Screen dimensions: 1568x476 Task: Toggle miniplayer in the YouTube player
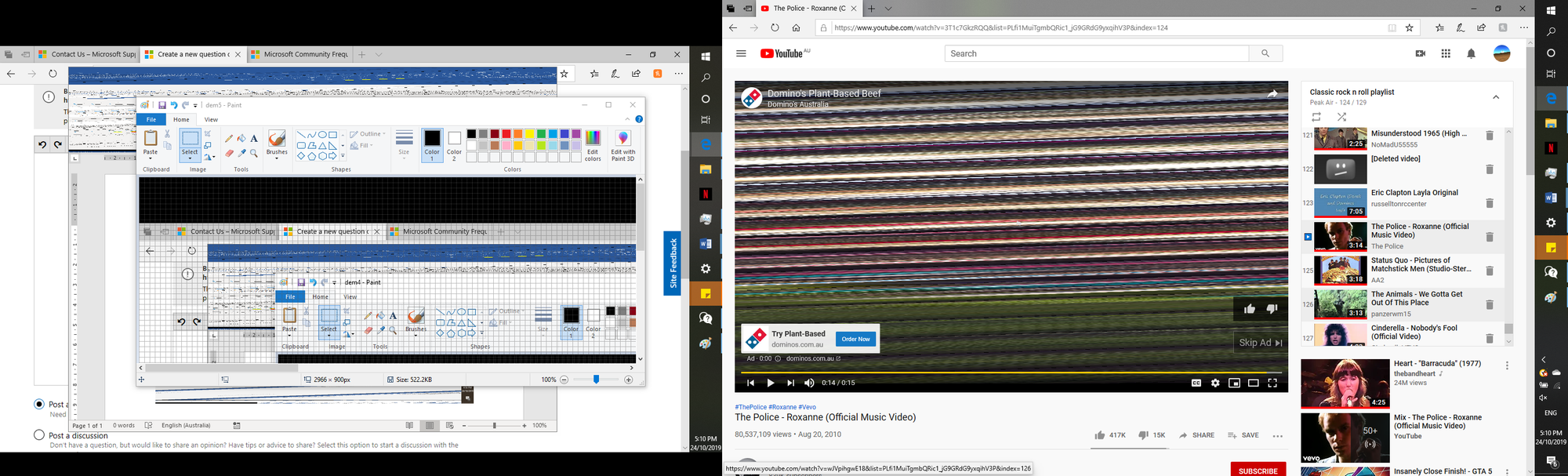[x=1234, y=383]
